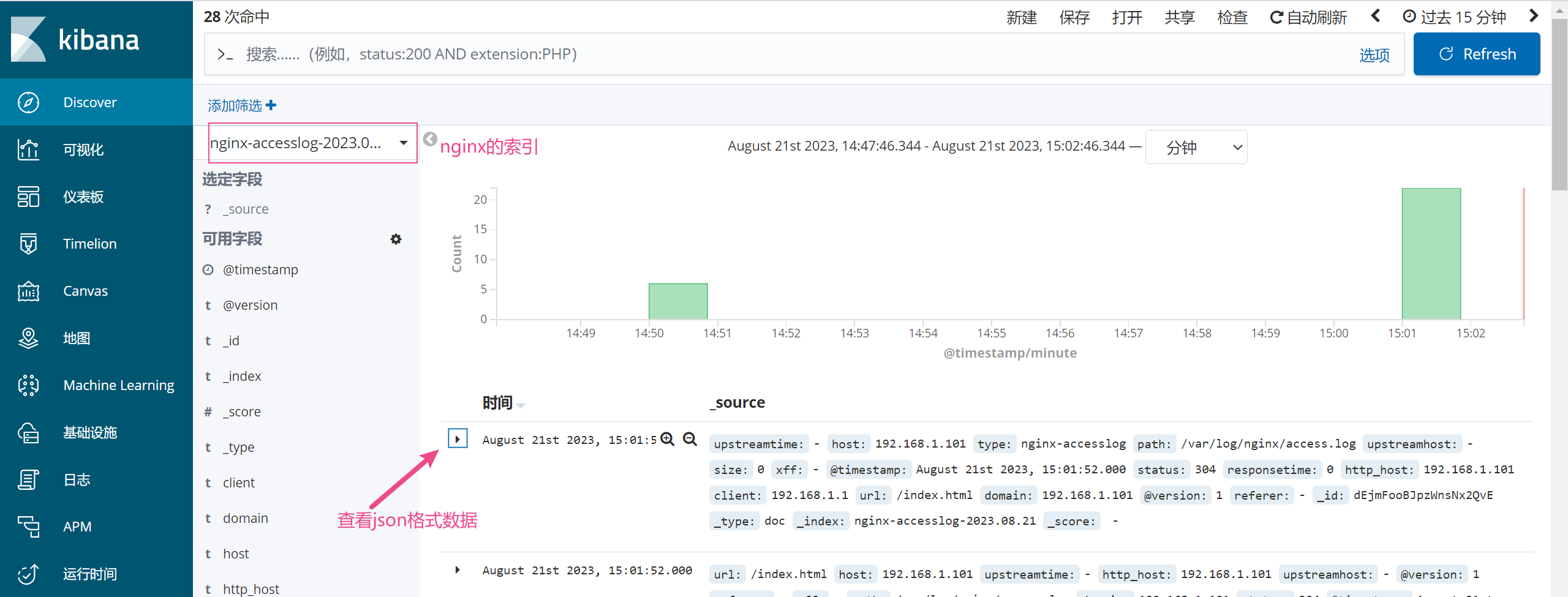Viewport: 1568px width, 597px height.
Task: Click the Discover navigation label
Action: coord(90,102)
